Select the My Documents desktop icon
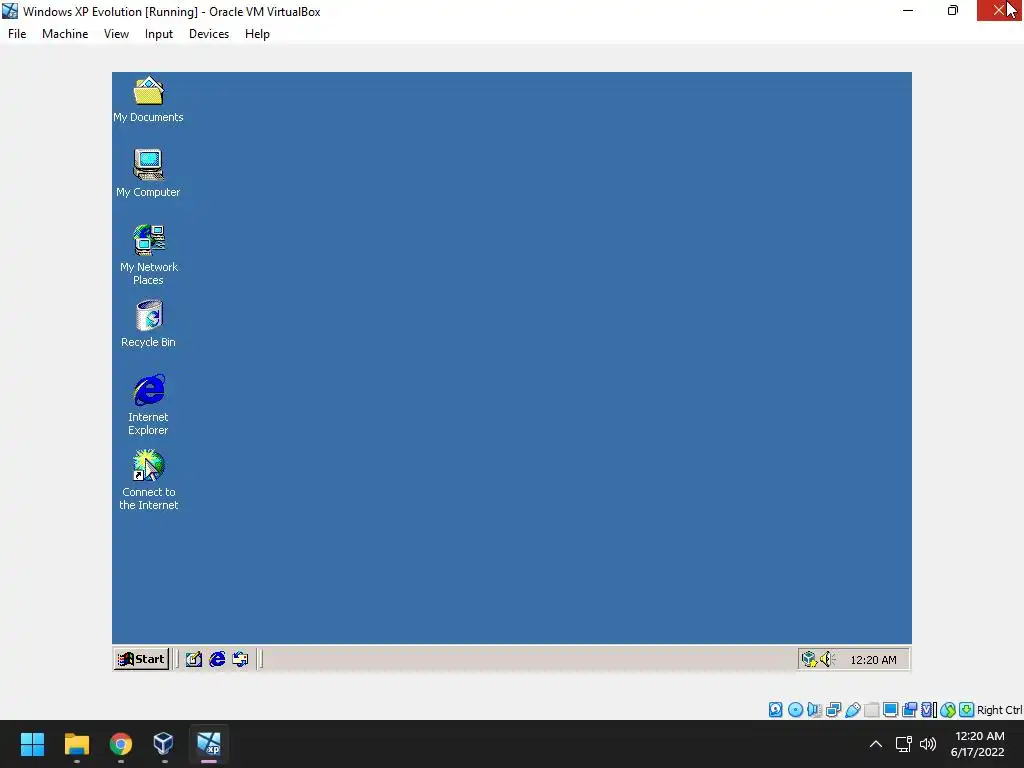This screenshot has width=1024, height=768. [x=148, y=99]
